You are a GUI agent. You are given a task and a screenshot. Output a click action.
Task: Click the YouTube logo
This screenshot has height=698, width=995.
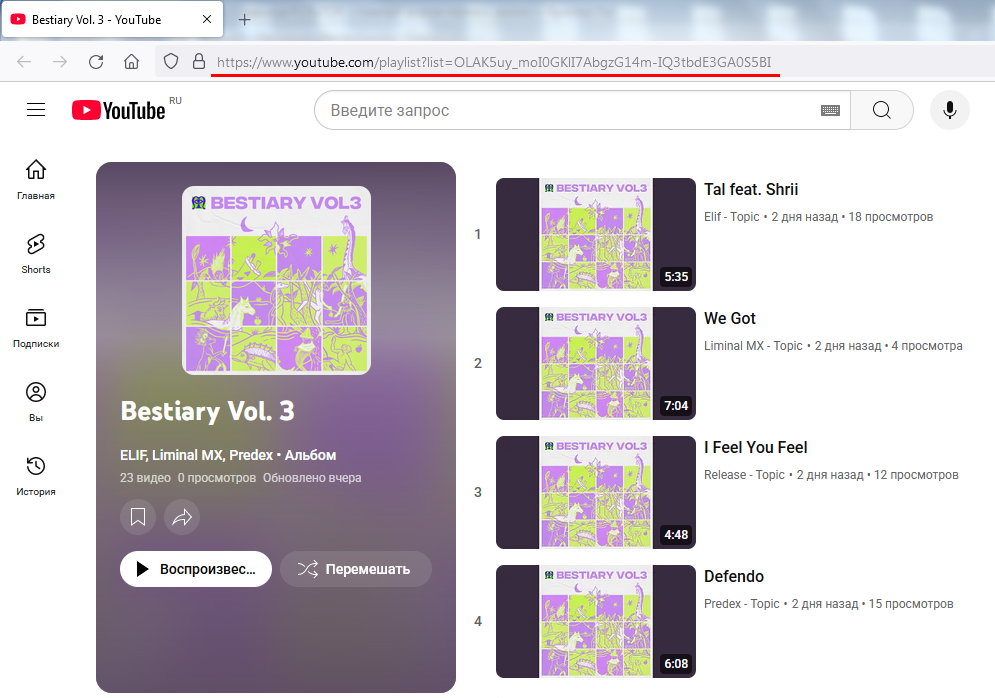pos(118,110)
